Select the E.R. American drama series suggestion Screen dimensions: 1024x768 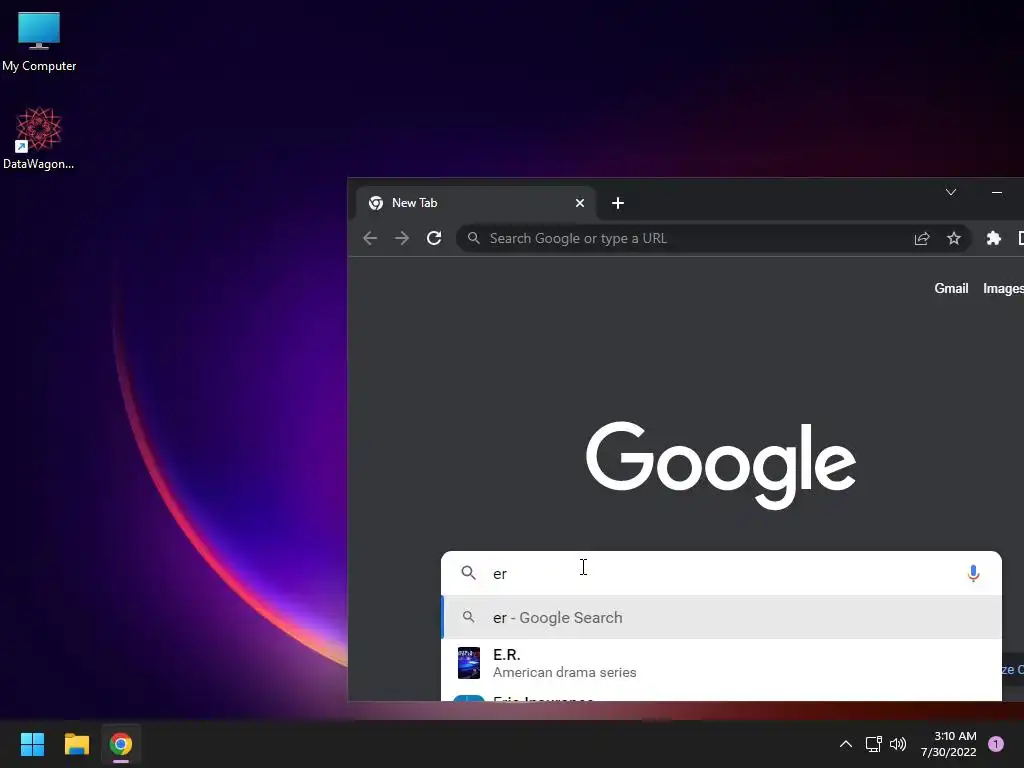721,663
